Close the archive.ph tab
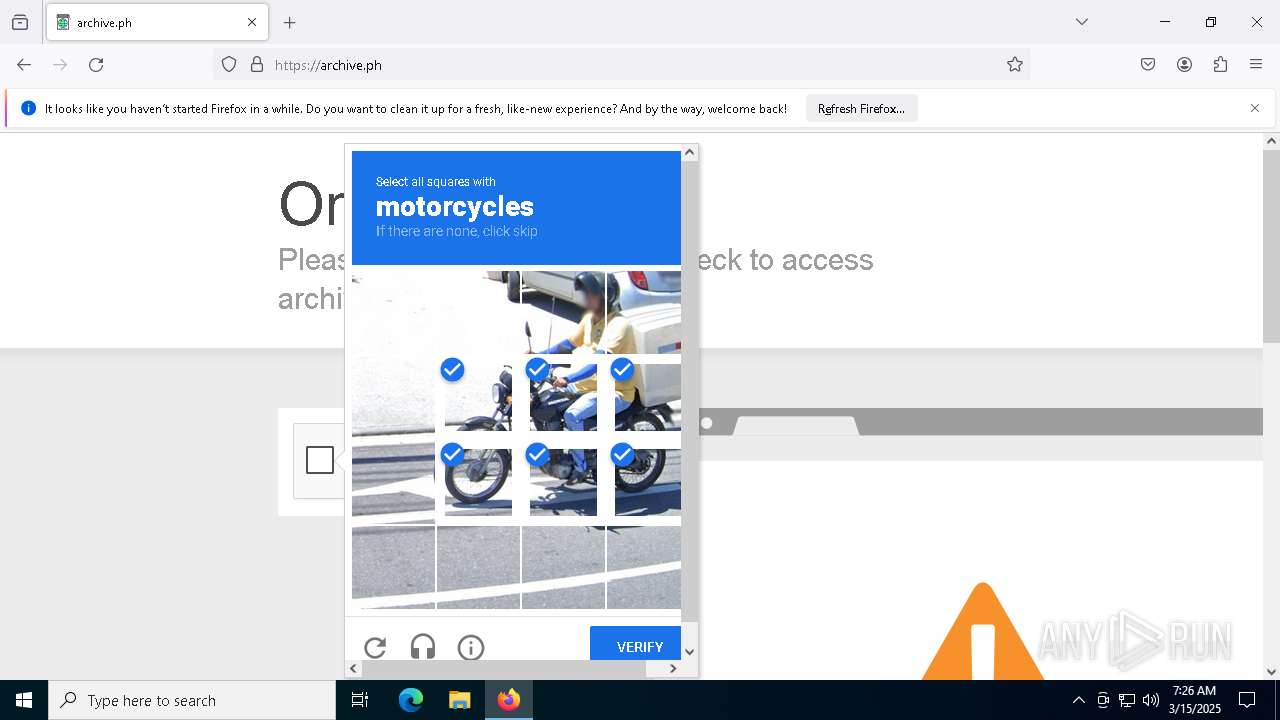 click(x=252, y=22)
